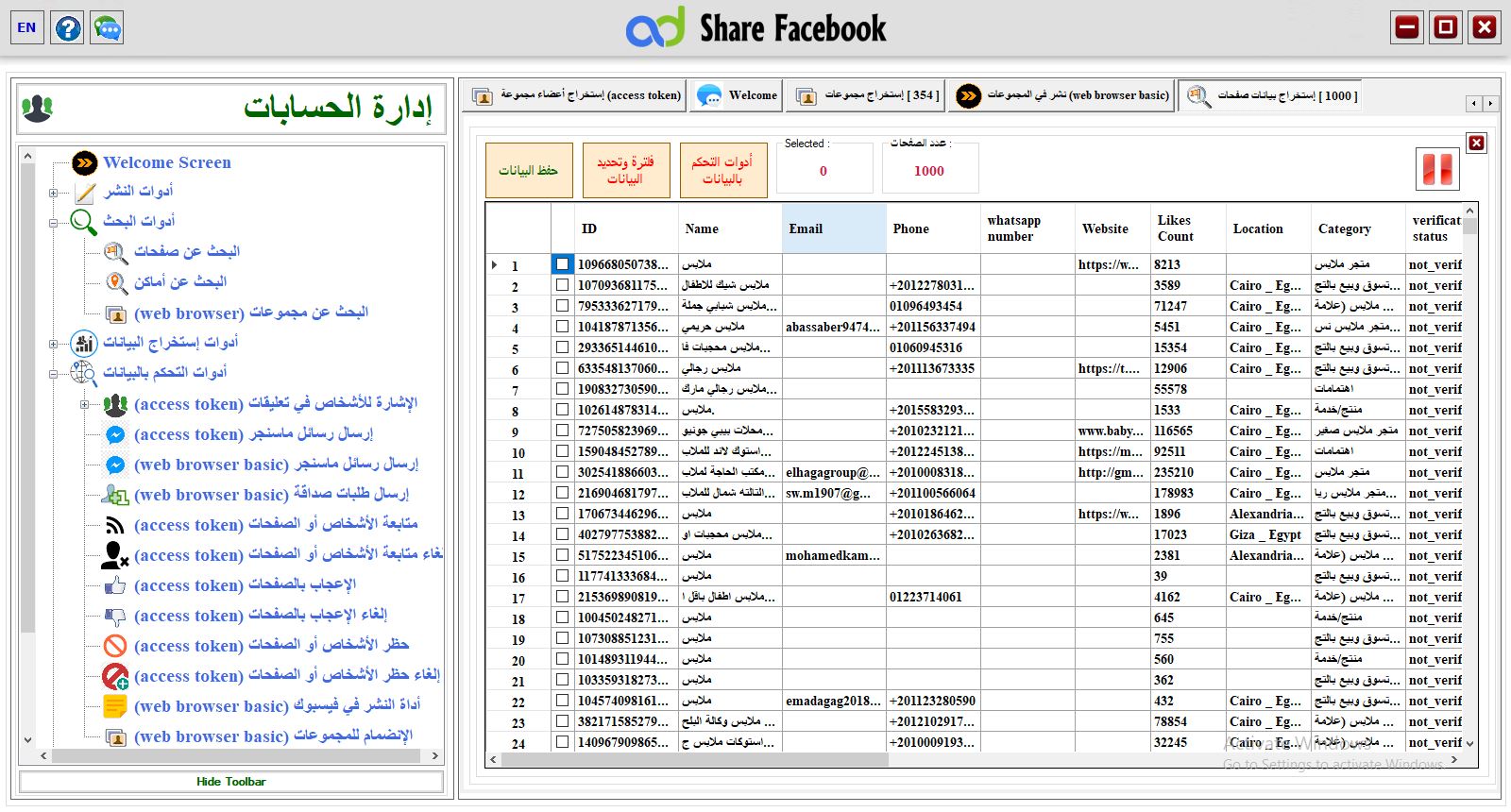Click thumbs-down icon beside الغاء الإعجاب بالصفحات
Image resolution: width=1511 pixels, height=812 pixels.
click(x=115, y=616)
